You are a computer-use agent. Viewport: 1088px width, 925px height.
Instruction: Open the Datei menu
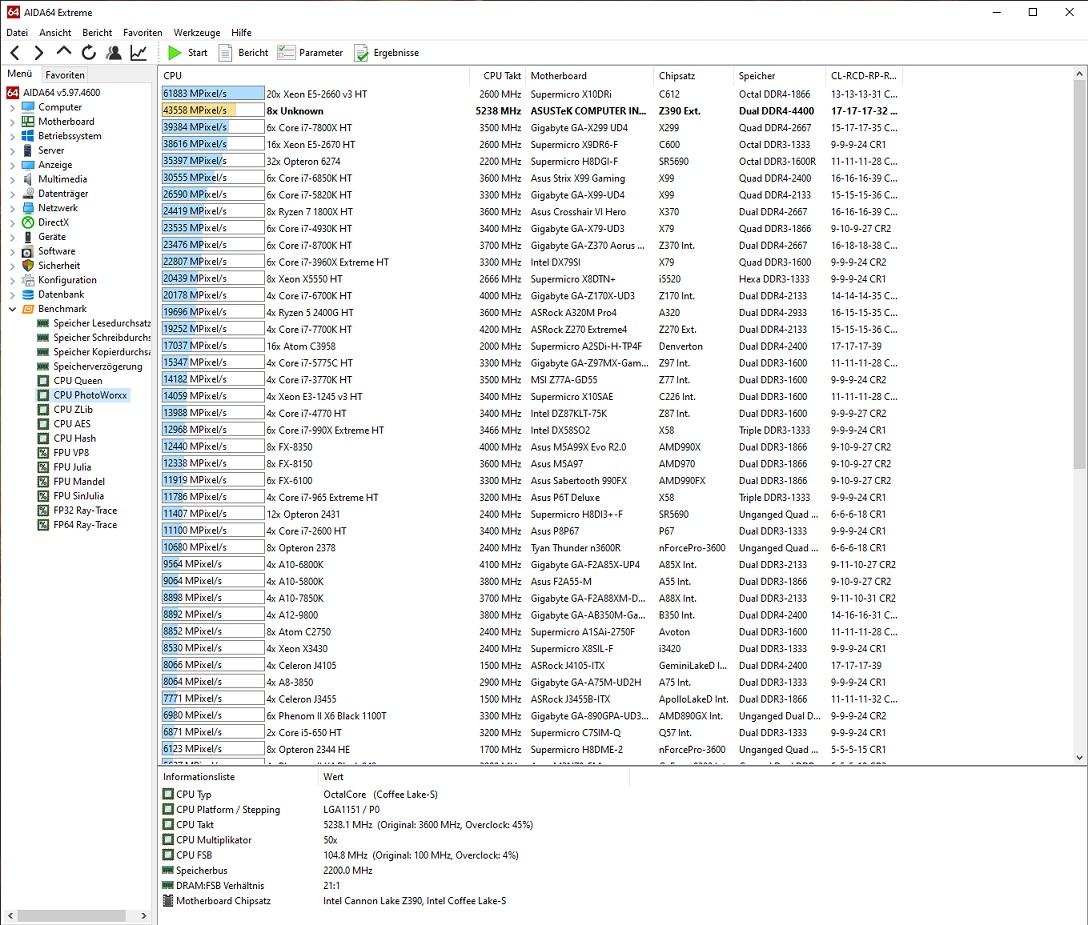(17, 33)
